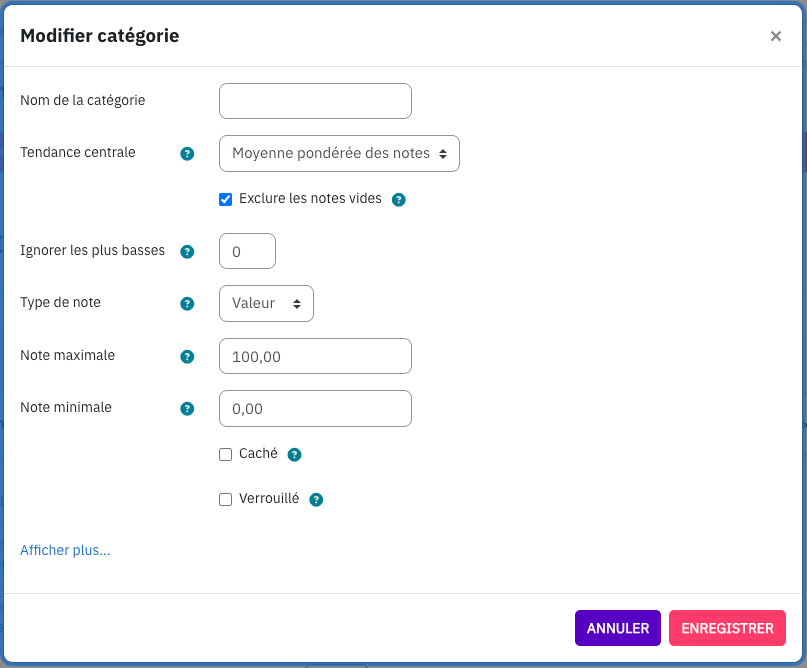Image resolution: width=807 pixels, height=668 pixels.
Task: Click the Nom de la catégorie field
Action: (x=315, y=101)
